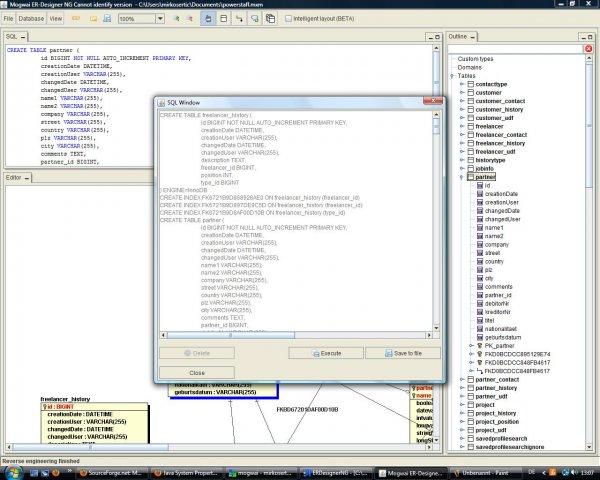Open Java System Properties taskbar item

[186, 473]
